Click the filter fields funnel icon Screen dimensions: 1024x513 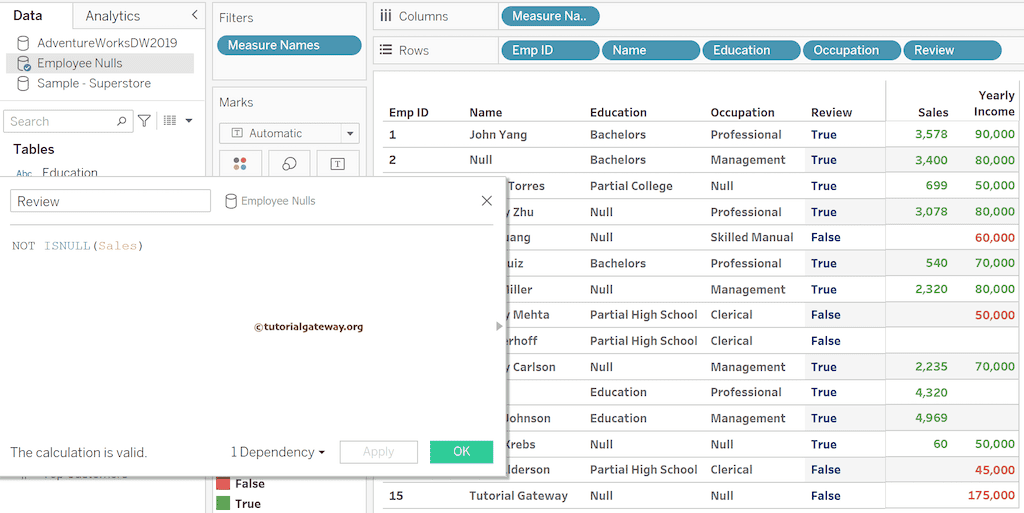tap(145, 121)
